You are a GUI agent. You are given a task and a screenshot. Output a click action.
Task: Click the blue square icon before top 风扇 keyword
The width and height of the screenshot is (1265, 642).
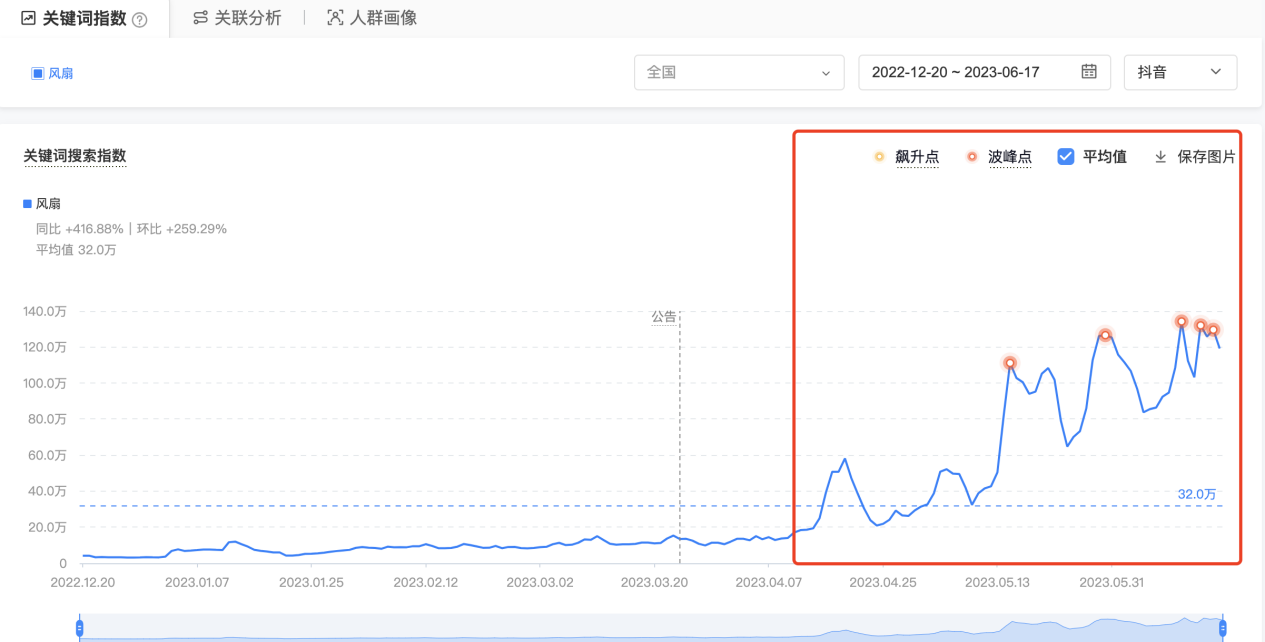[37, 73]
